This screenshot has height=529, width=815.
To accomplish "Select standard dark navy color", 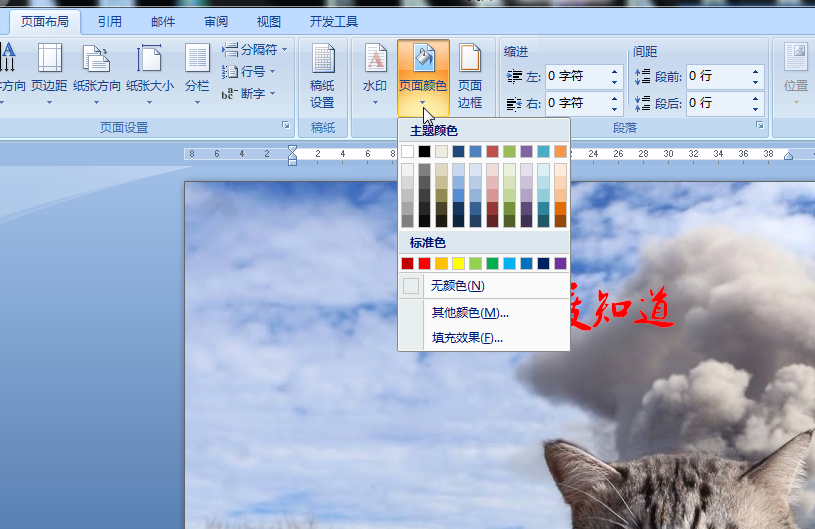I will (x=543, y=263).
